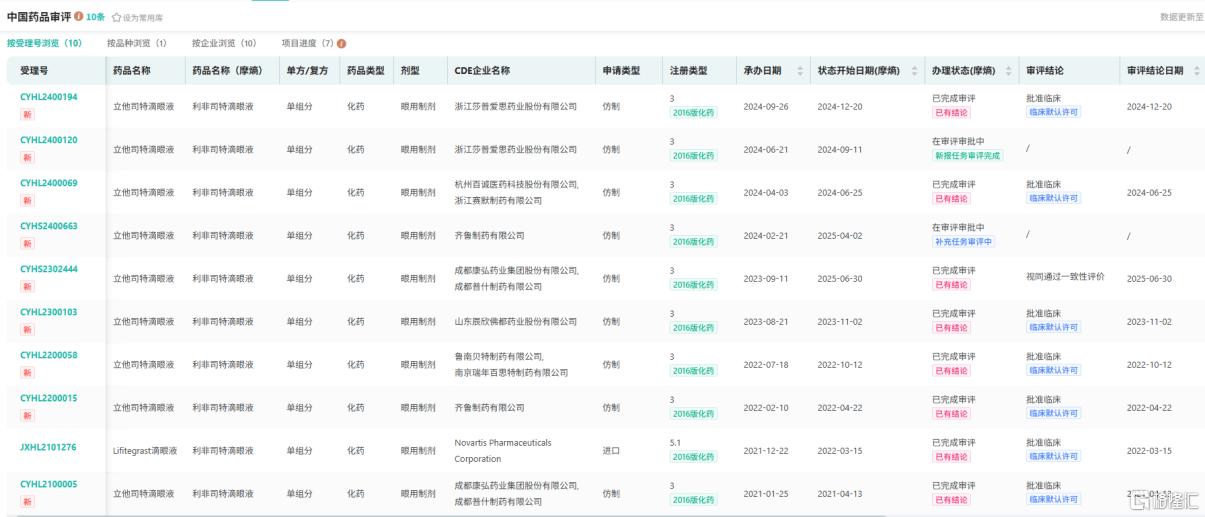Select Novartis Pharmaceuticals Corporation company cell
1205x517 pixels.
point(503,450)
